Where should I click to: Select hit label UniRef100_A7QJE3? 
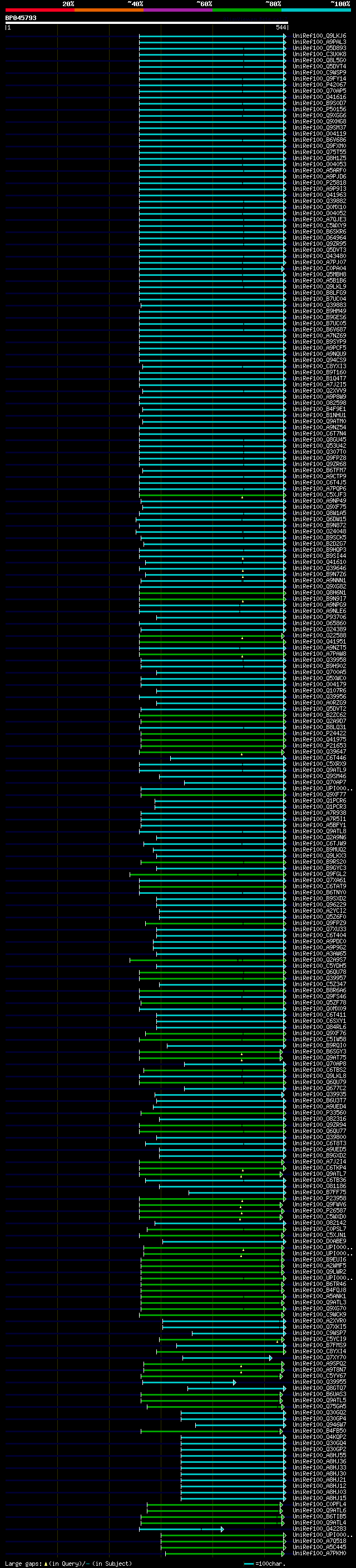click(x=319, y=219)
